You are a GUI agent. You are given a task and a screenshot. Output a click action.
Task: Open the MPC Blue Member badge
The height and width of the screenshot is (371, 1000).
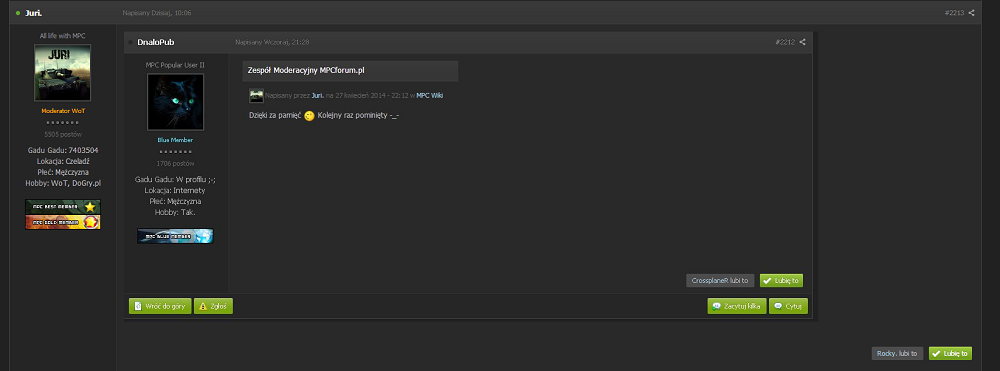tap(175, 236)
